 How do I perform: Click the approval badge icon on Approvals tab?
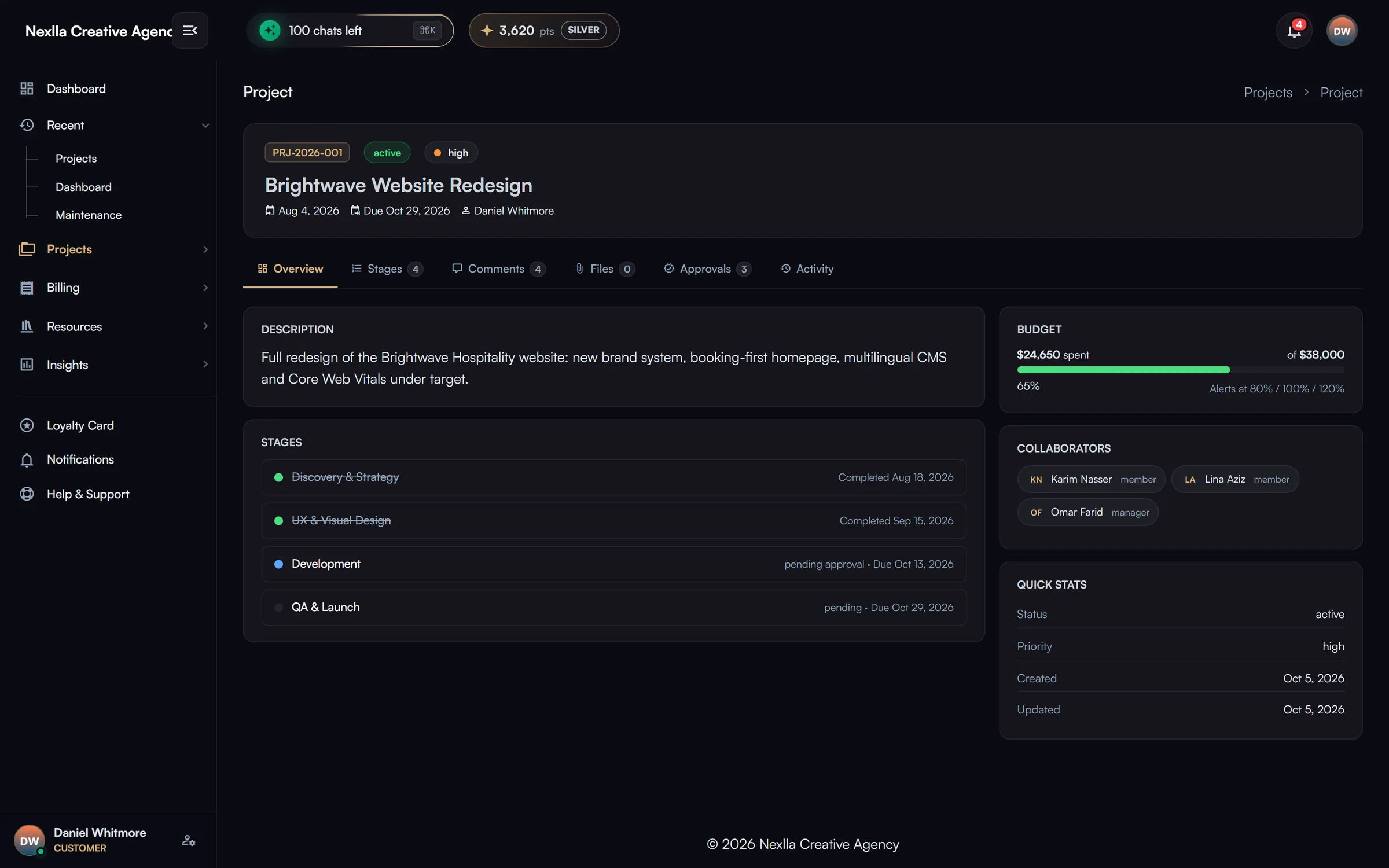pyautogui.click(x=669, y=269)
